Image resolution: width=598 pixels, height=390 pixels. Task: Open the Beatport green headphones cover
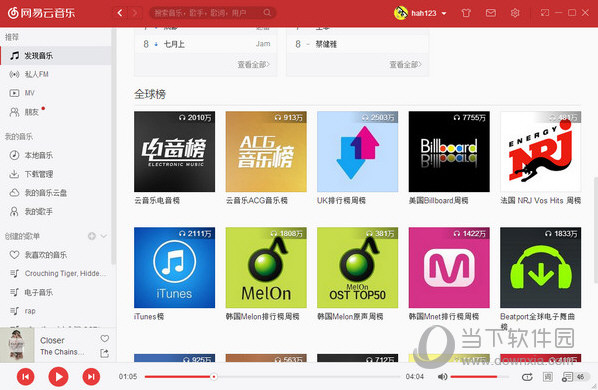tap(540, 267)
